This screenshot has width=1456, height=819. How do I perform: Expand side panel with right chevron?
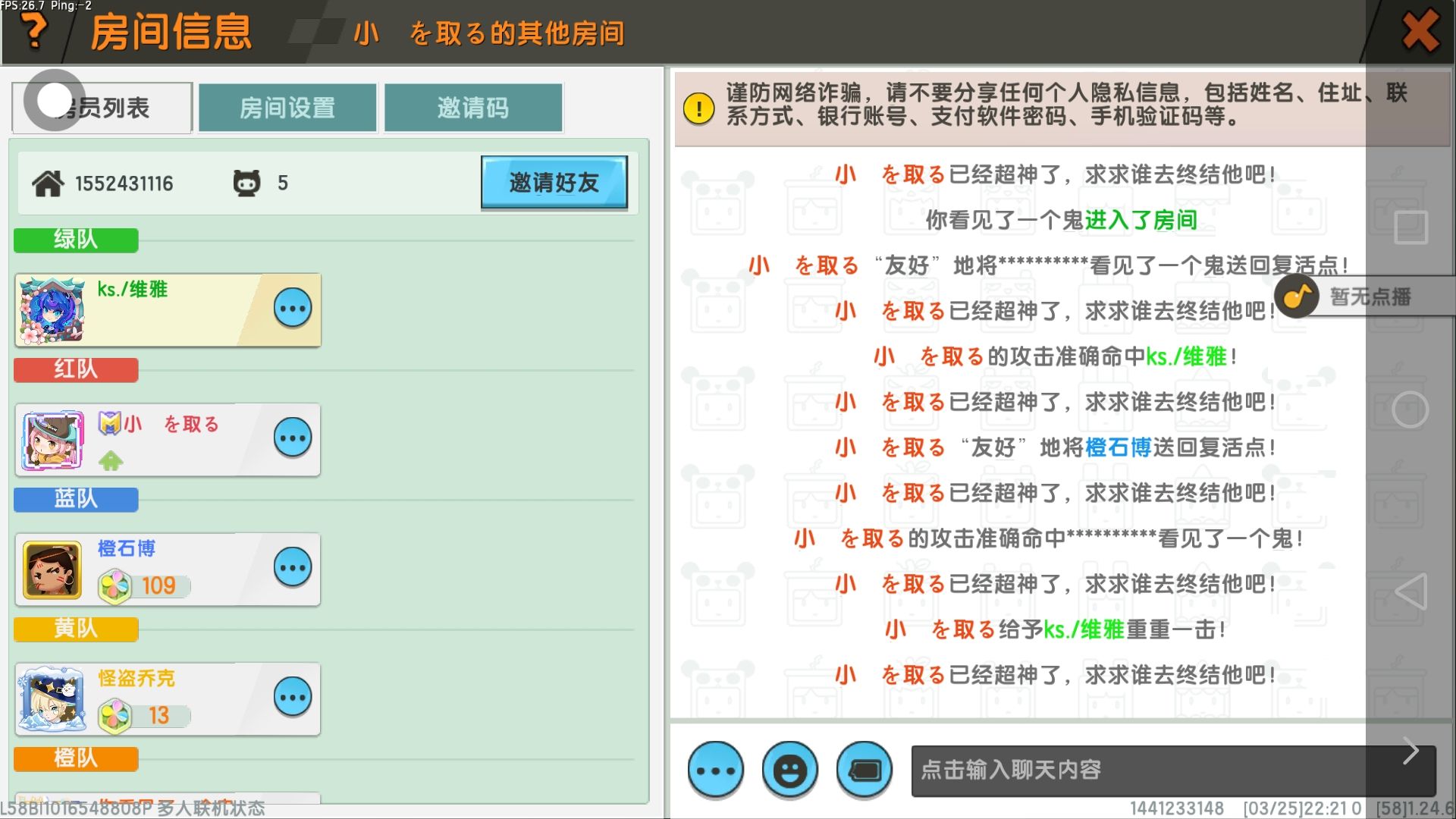click(1410, 751)
